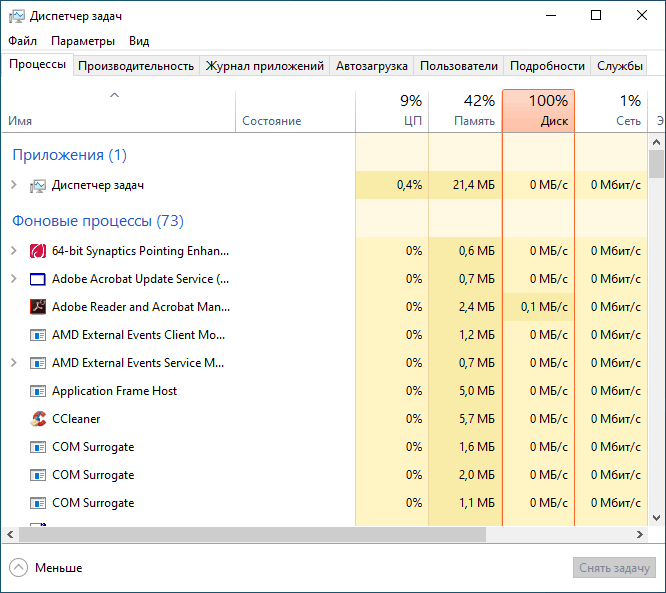The height and width of the screenshot is (593, 666).
Task: Click the COM Surrogate icon in the 1,1 МБ row
Action: point(38,503)
